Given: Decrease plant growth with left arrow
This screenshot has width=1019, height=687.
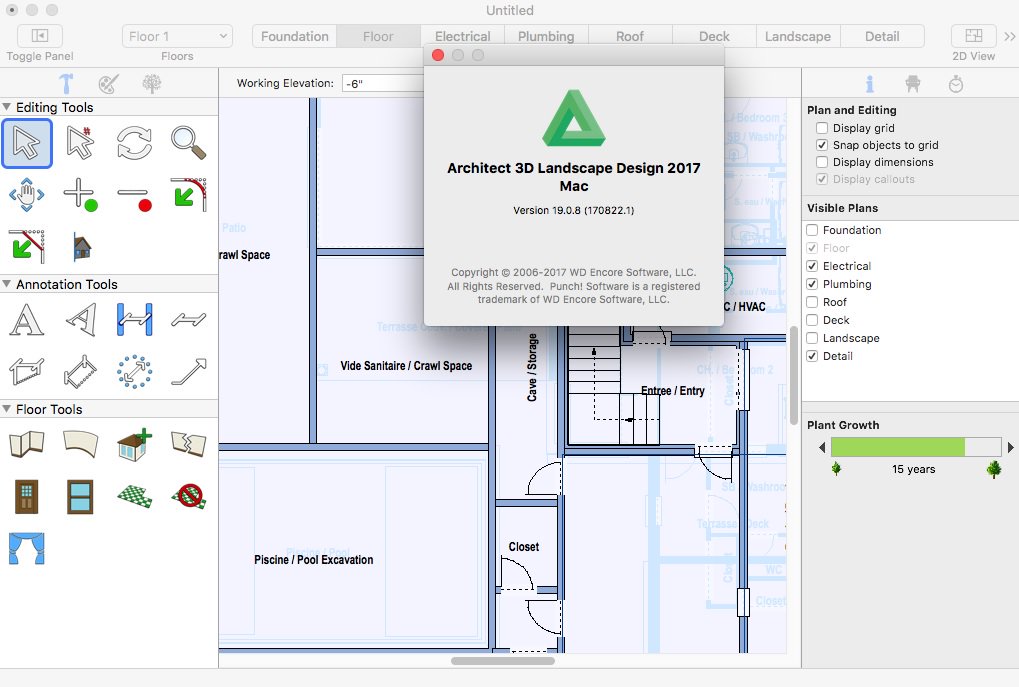Looking at the screenshot, I should (822, 447).
